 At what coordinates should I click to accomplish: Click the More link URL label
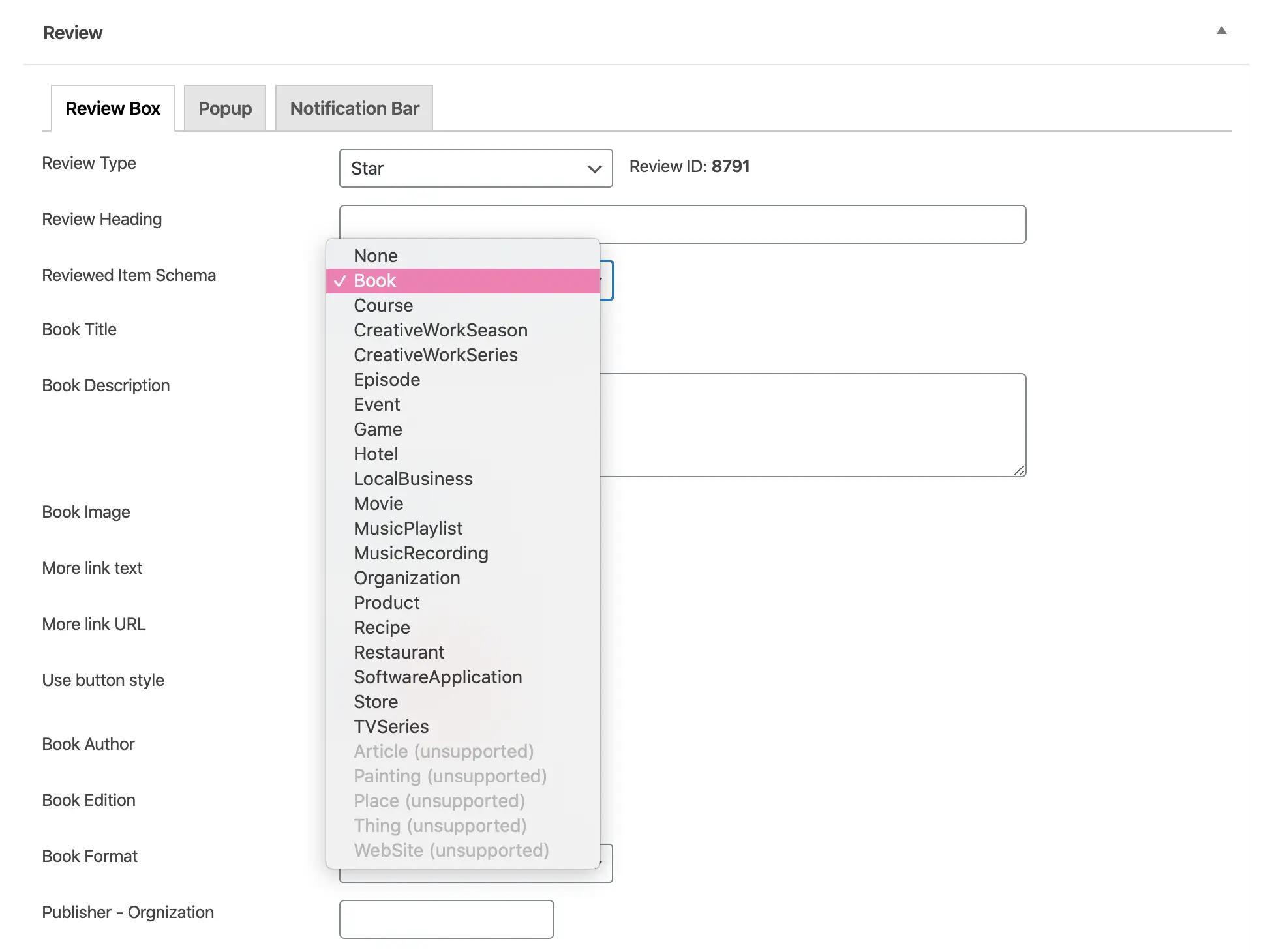pos(94,624)
